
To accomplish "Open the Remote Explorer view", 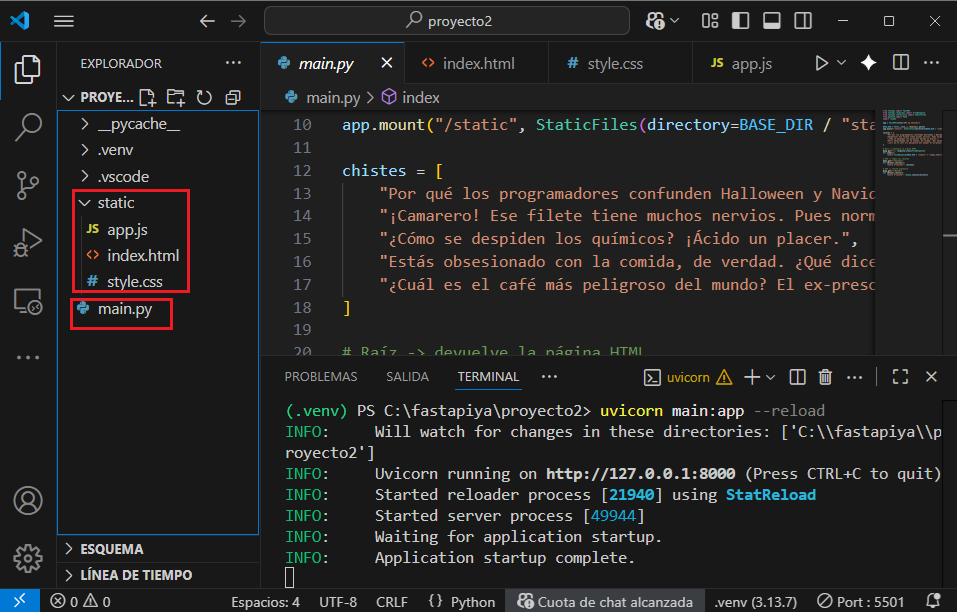I will [27, 301].
